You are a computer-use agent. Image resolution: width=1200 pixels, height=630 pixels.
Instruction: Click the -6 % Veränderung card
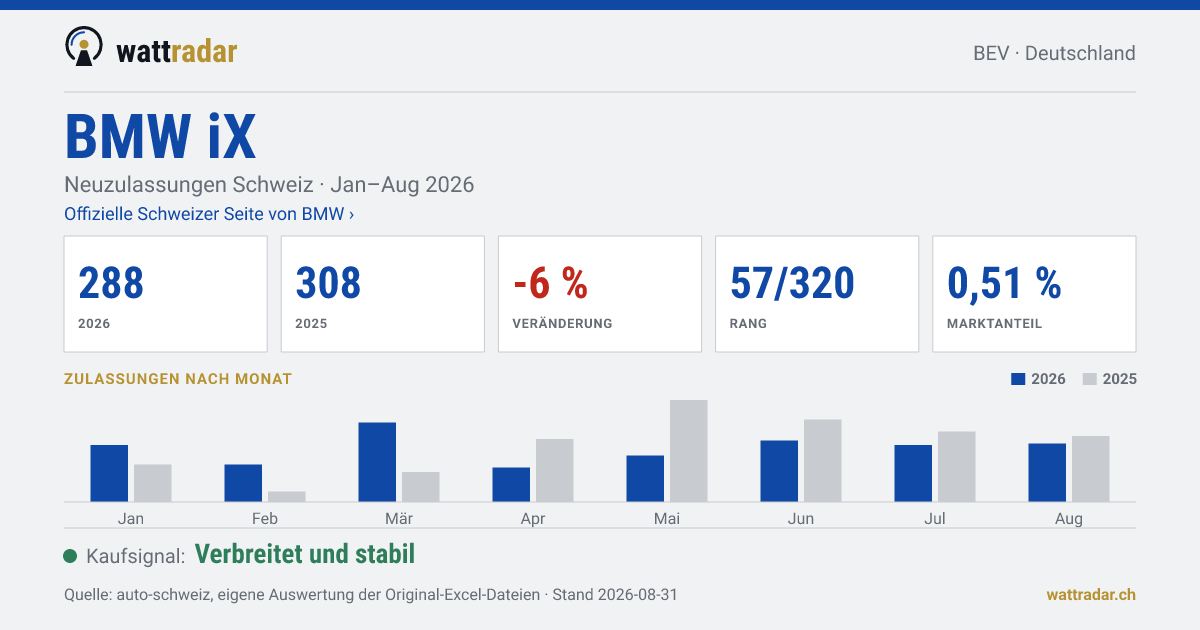pos(600,294)
